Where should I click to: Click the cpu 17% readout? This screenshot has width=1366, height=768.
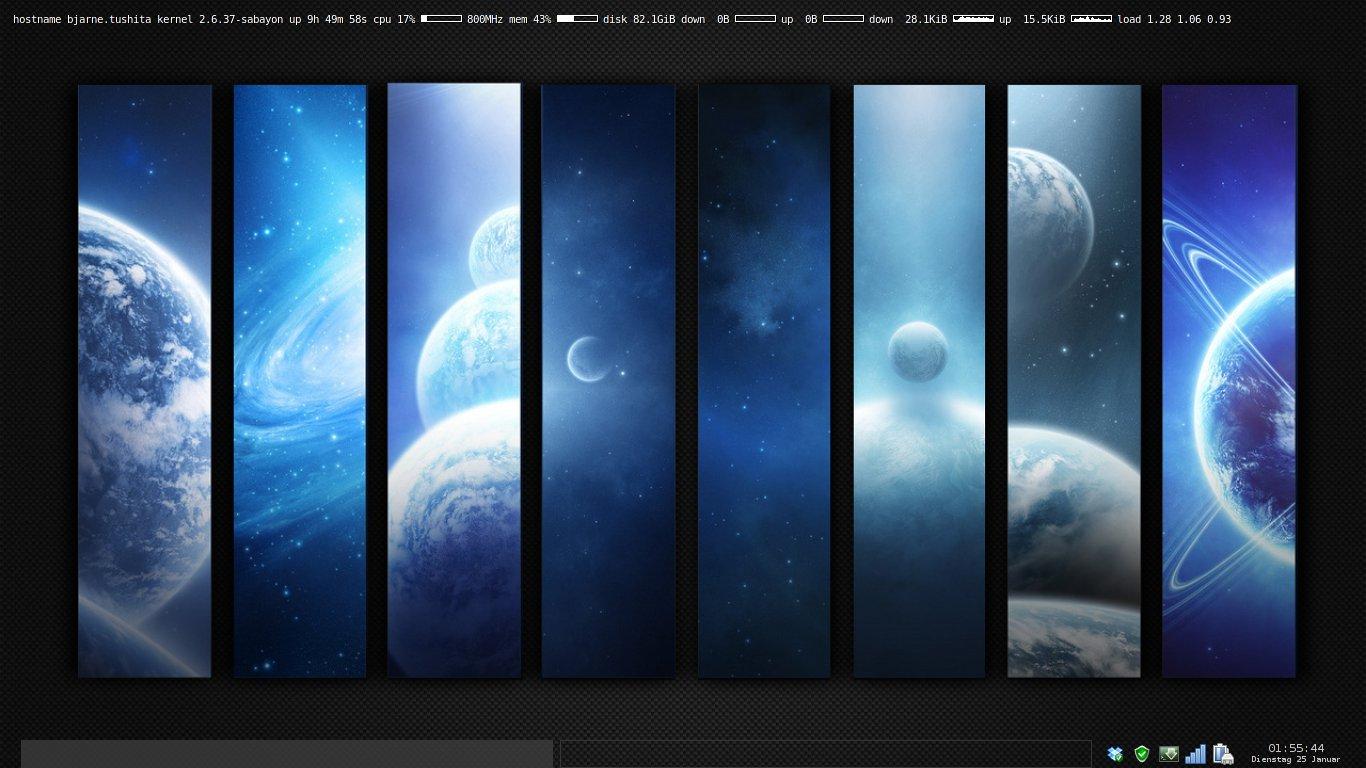(394, 19)
